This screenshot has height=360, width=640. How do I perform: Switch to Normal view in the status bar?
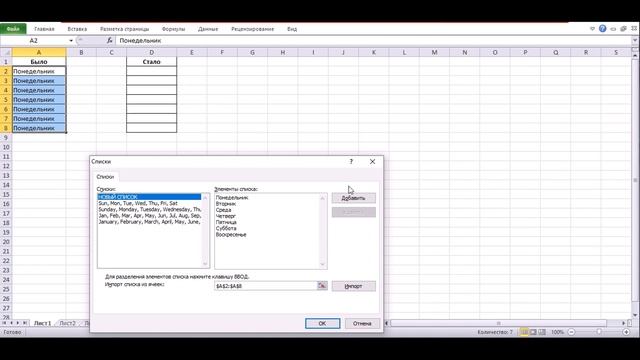pos(524,332)
